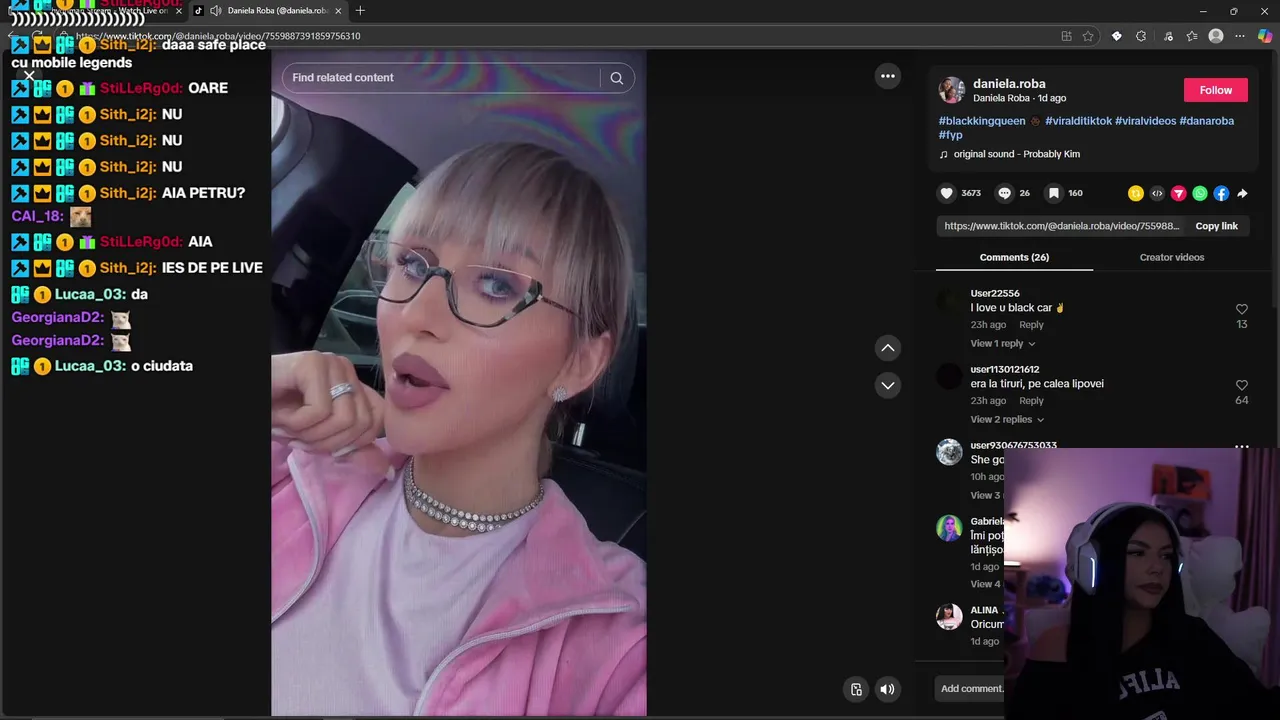Image resolution: width=1280 pixels, height=720 pixels.
Task: Open user1130121612 commenter profile name
Action: 1005,369
